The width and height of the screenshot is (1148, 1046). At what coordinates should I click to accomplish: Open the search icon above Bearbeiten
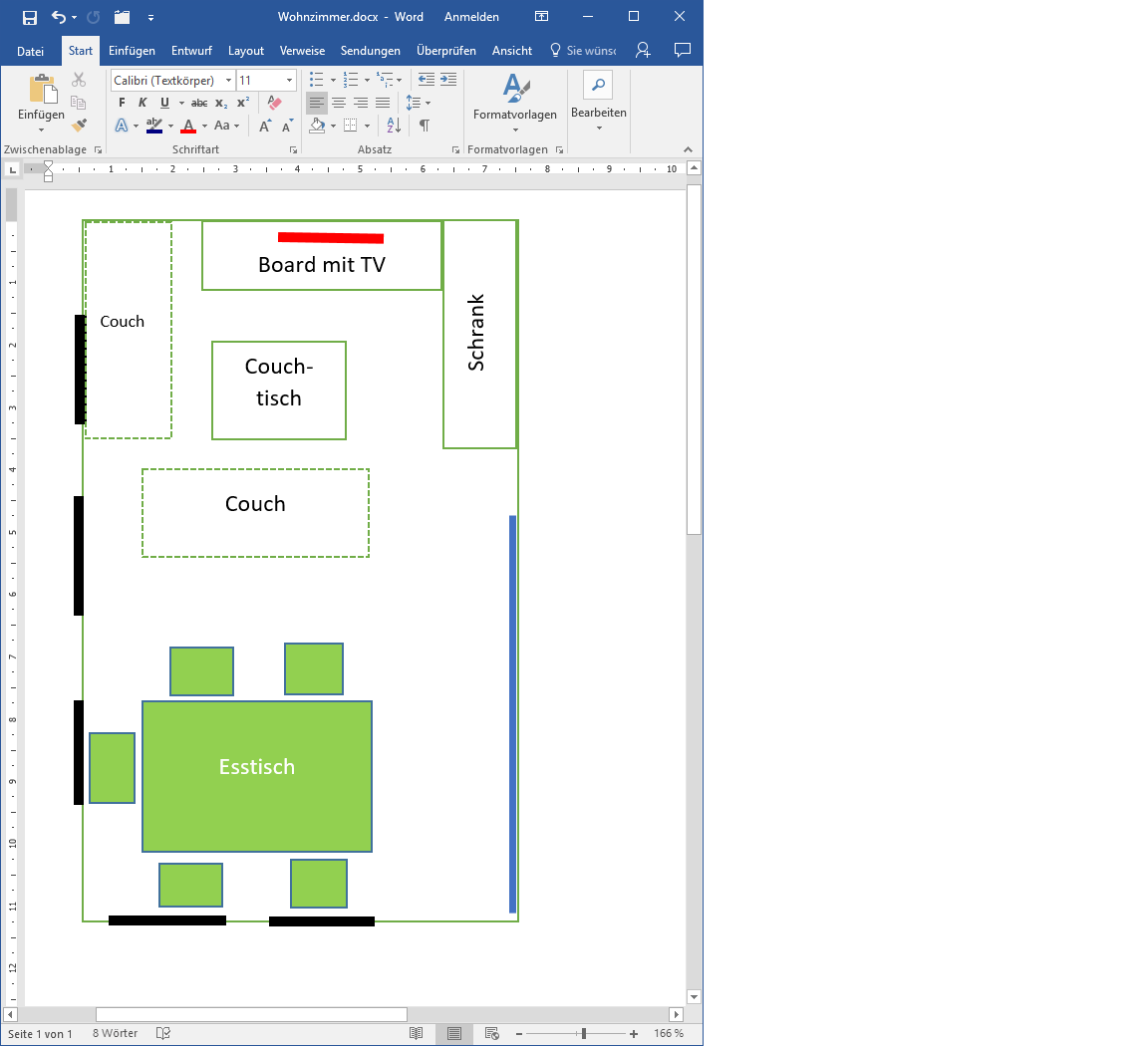(x=598, y=86)
